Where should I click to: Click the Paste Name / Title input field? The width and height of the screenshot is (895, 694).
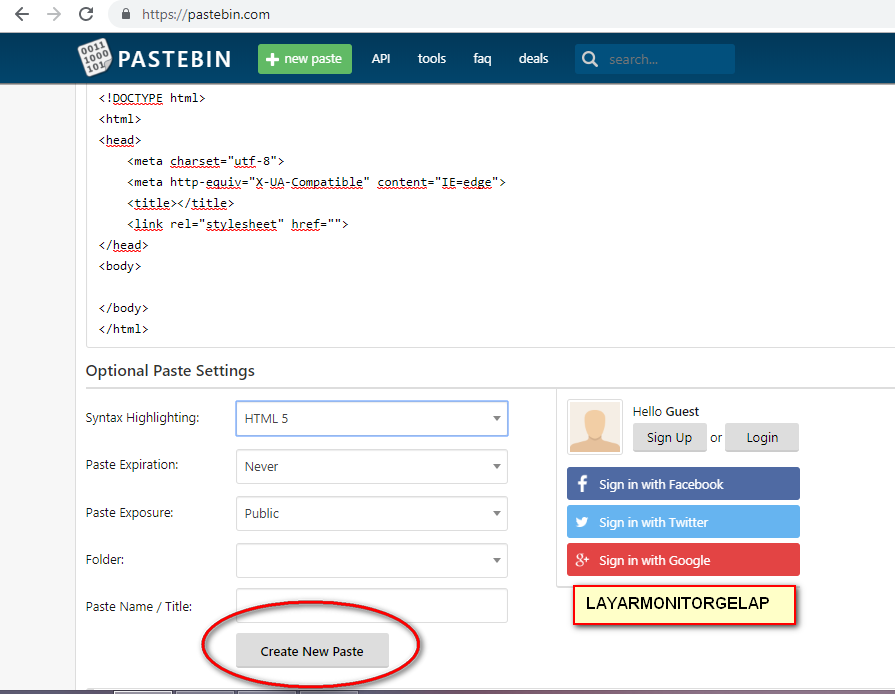coord(371,606)
